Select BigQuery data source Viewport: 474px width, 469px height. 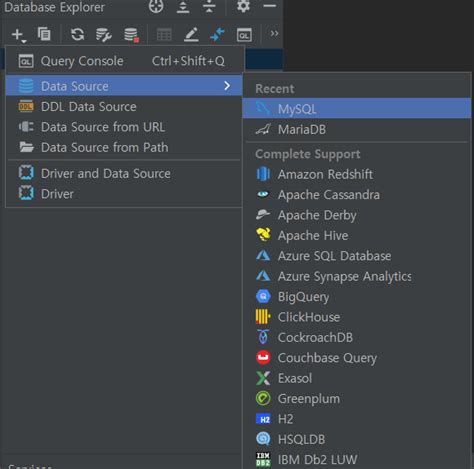(x=357, y=296)
